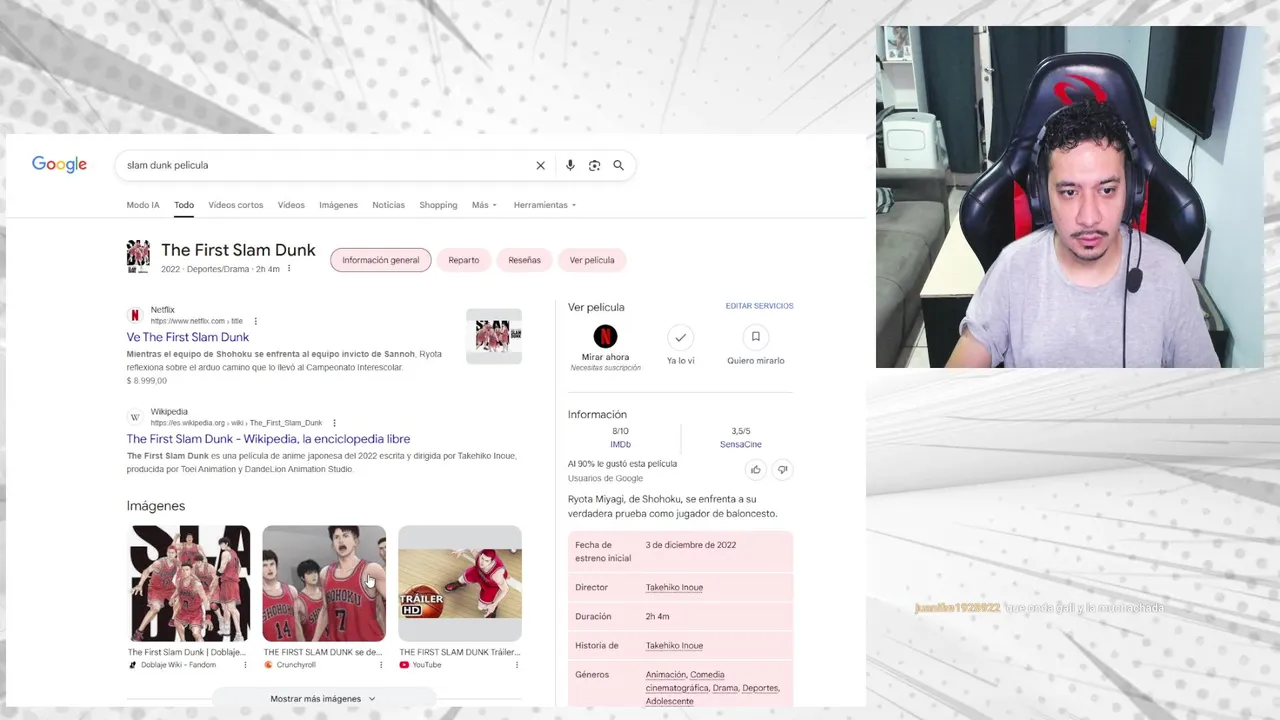Open The First Slam Dunk Wikipedia link

[x=268, y=439]
